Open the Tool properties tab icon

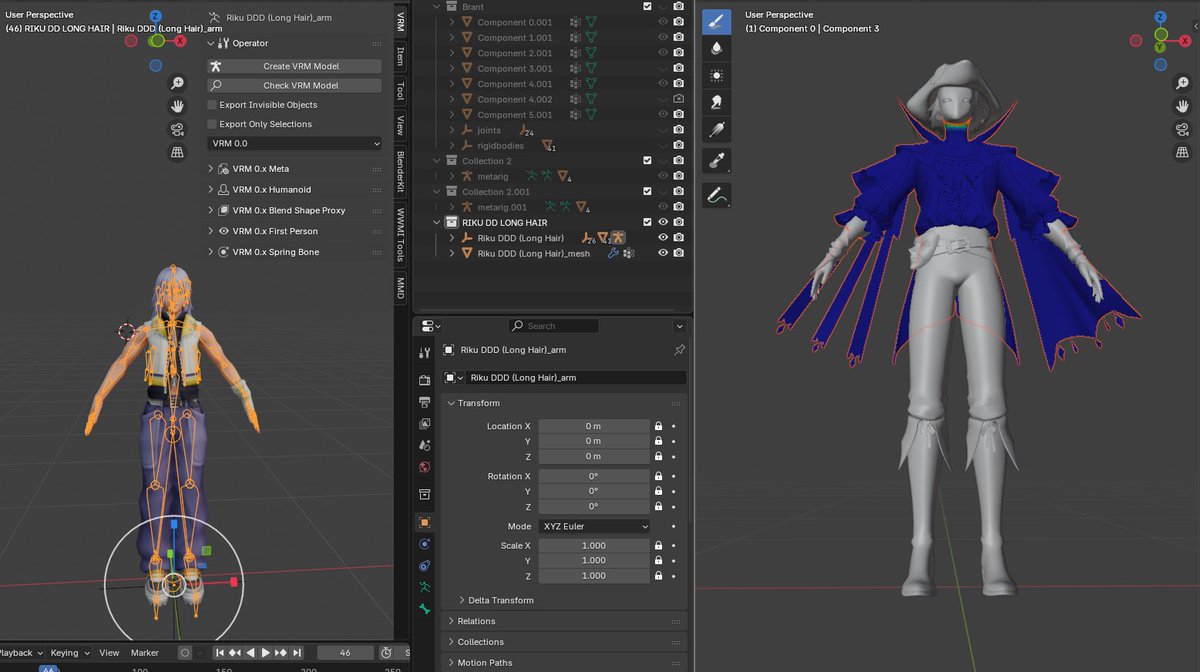pyautogui.click(x=424, y=352)
